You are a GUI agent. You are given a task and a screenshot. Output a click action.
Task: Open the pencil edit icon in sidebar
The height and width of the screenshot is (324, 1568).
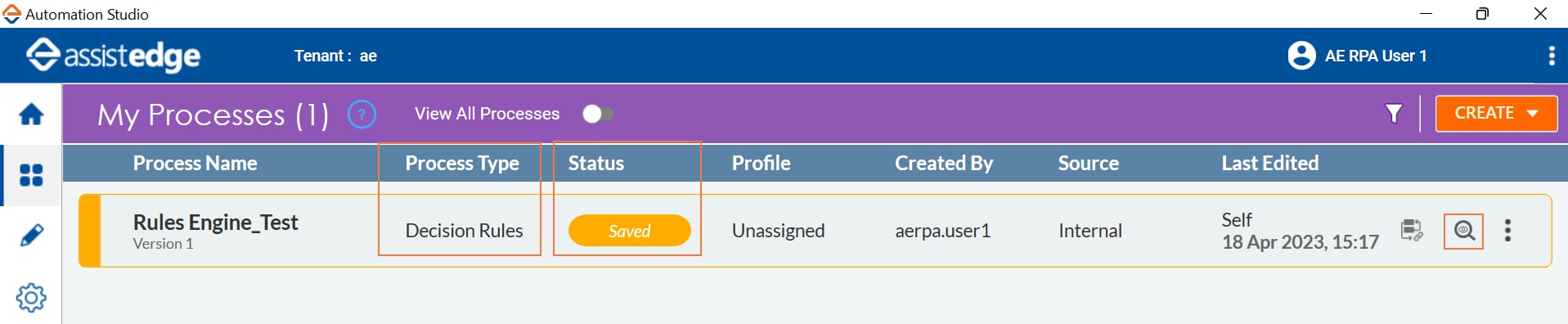pyautogui.click(x=31, y=236)
